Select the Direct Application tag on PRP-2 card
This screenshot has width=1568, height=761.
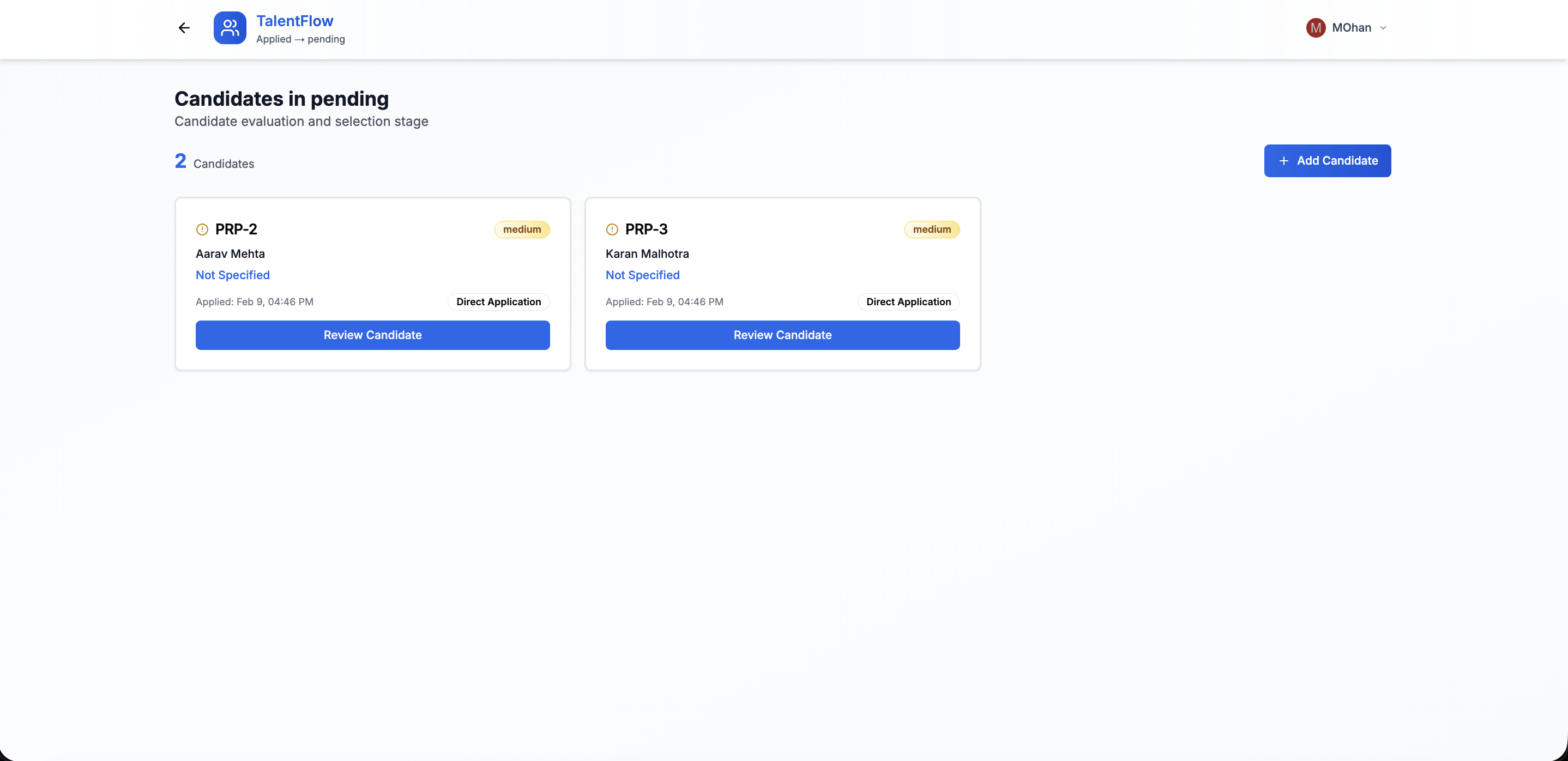click(498, 301)
